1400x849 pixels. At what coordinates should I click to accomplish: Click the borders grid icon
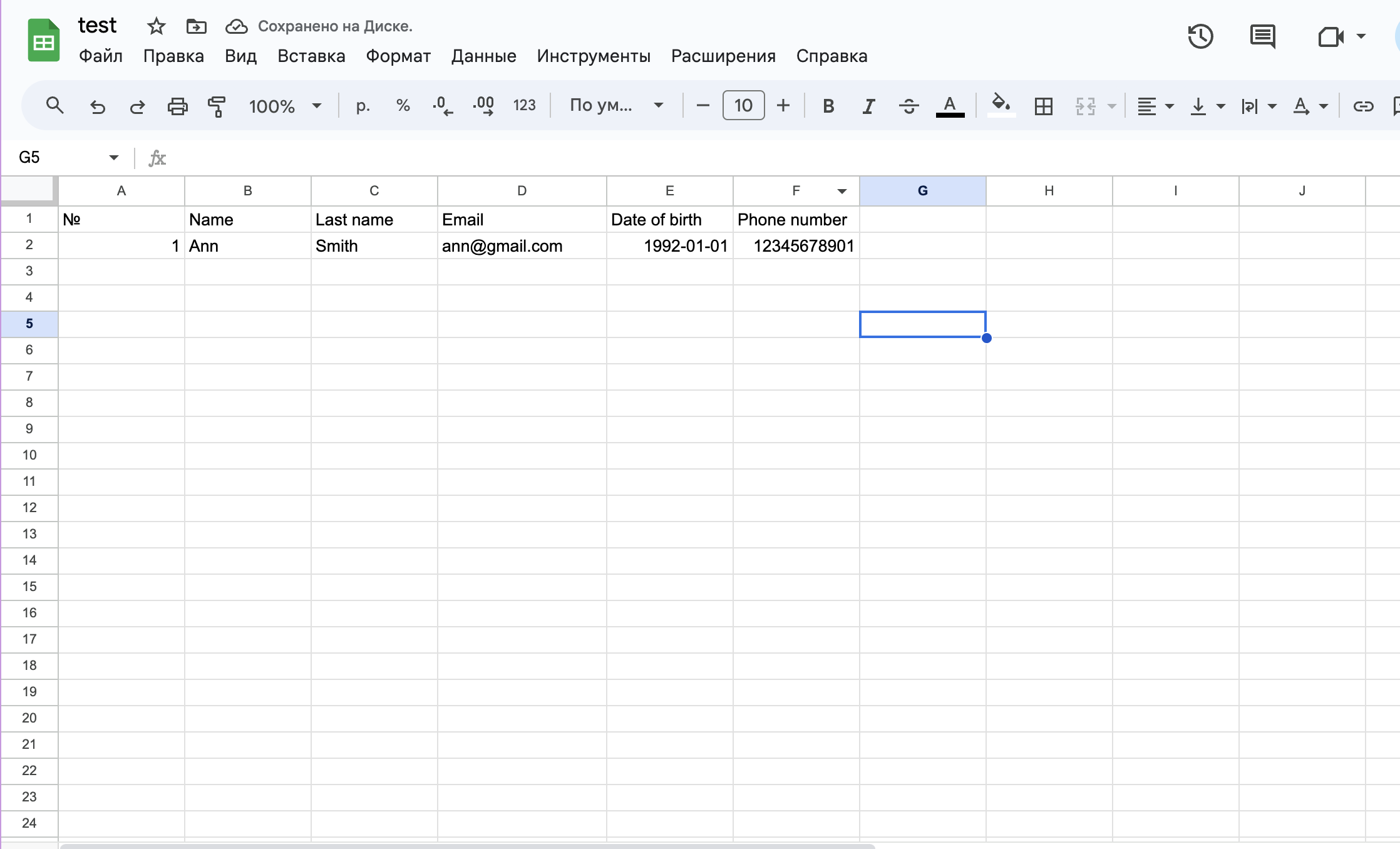pos(1043,106)
